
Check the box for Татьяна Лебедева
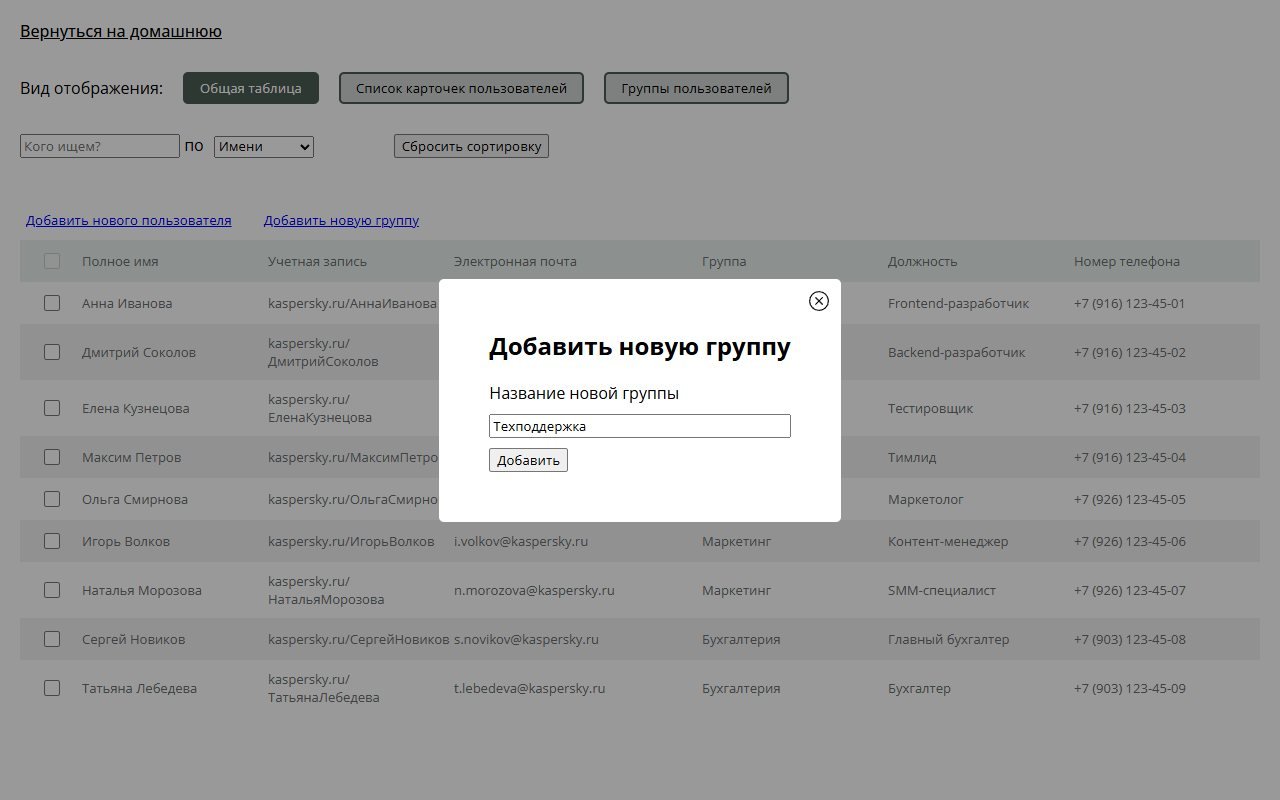pos(52,688)
